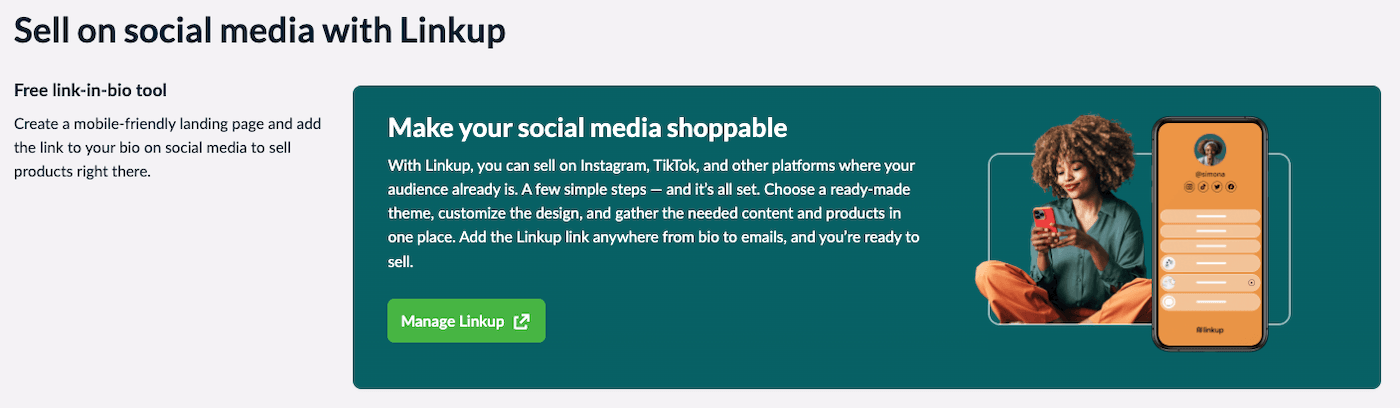Click the Instagram icon in the phone mockup
1400x408 pixels.
(x=1189, y=187)
